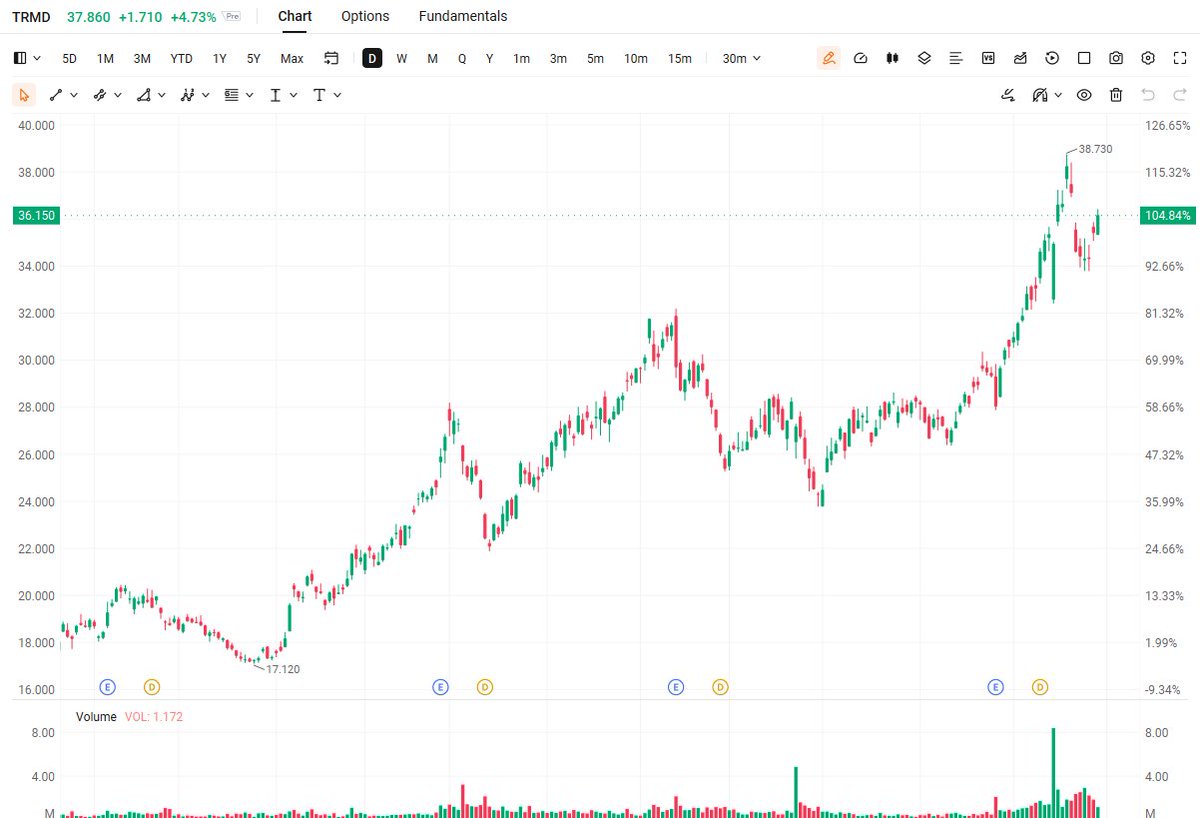Open the 30m interval dropdown

coord(741,58)
